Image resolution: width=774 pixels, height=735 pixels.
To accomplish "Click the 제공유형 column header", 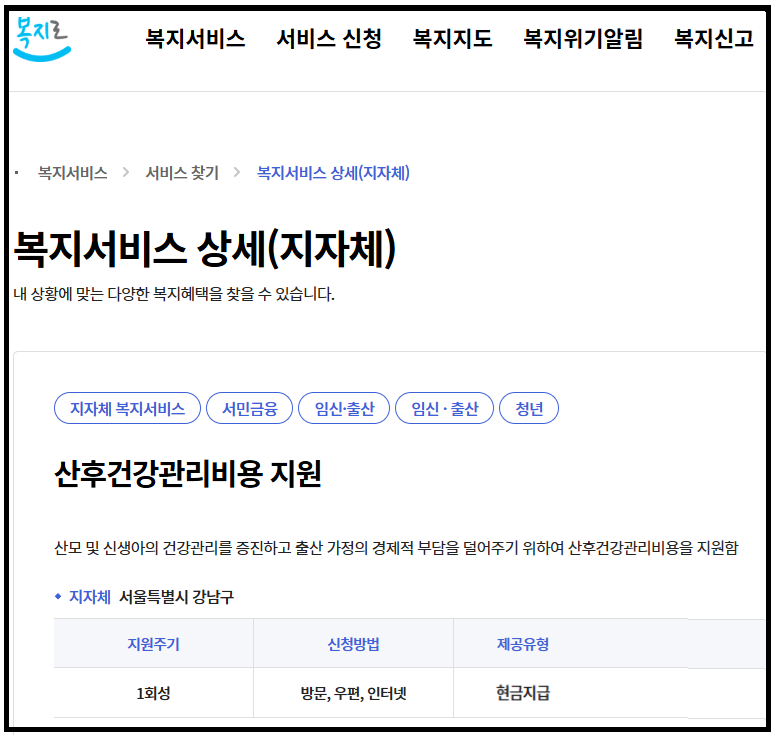I will 523,644.
